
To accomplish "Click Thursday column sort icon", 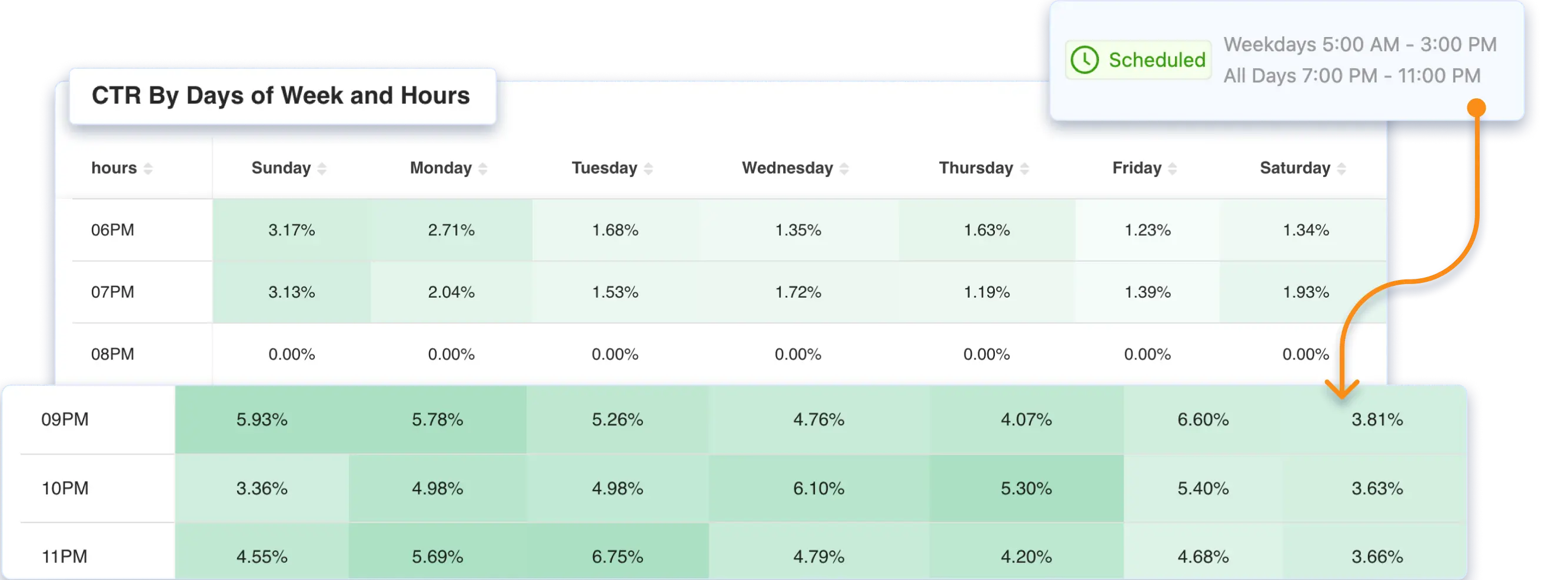I will (x=1024, y=169).
